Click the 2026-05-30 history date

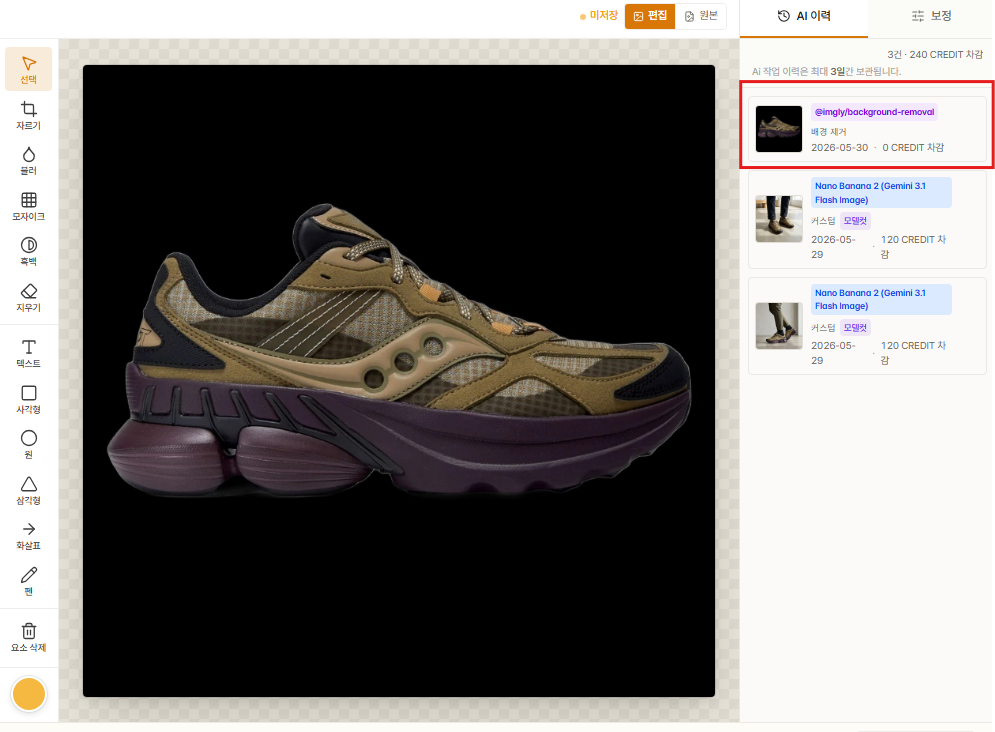point(839,147)
